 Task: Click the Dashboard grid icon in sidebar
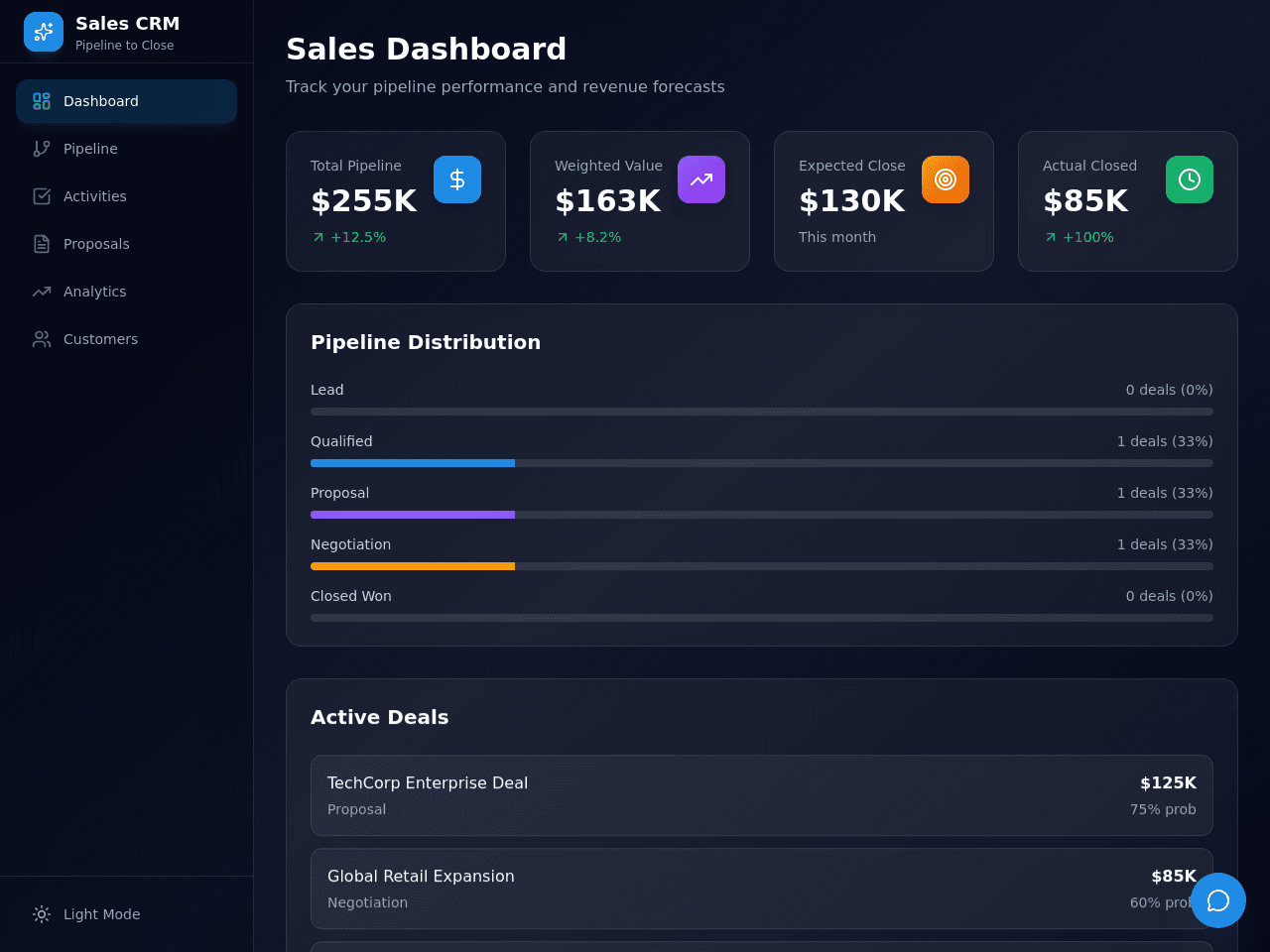point(42,101)
